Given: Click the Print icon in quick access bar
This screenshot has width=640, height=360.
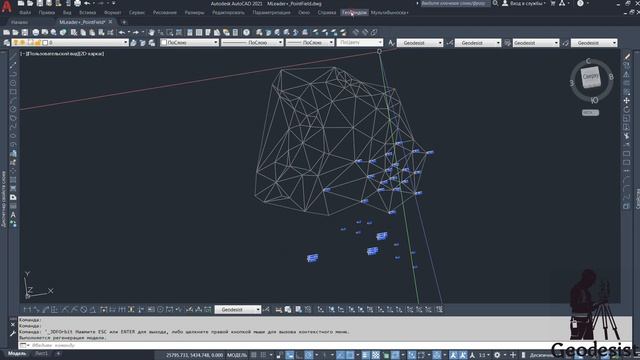Looking at the screenshot, I should (x=77, y=3).
